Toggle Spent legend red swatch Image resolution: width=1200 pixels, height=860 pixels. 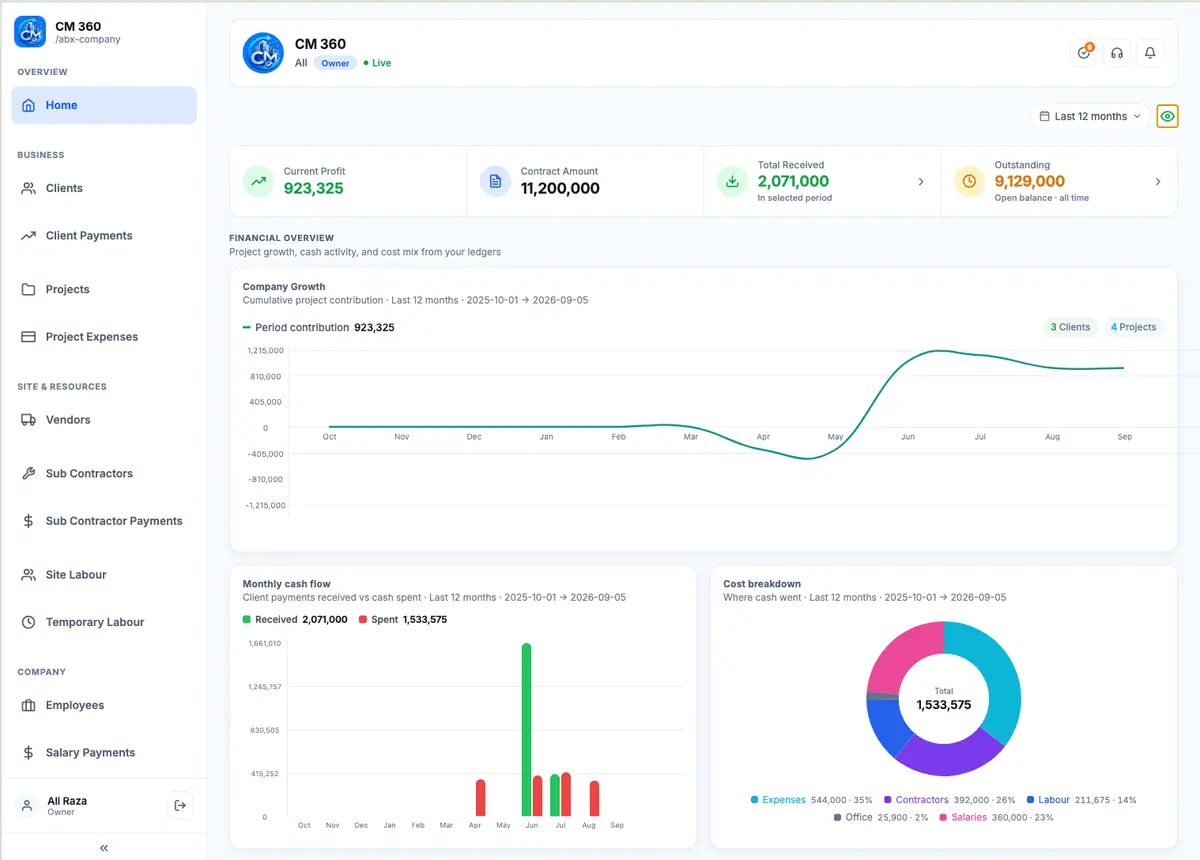tap(364, 620)
